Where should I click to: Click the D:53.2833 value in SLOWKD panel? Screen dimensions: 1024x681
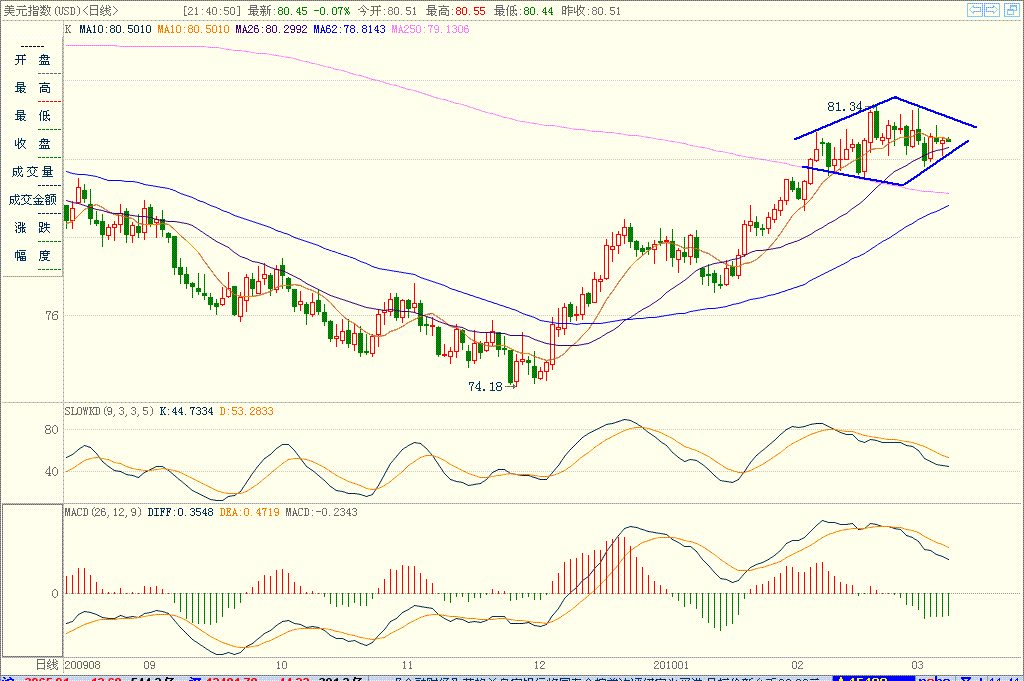click(246, 411)
